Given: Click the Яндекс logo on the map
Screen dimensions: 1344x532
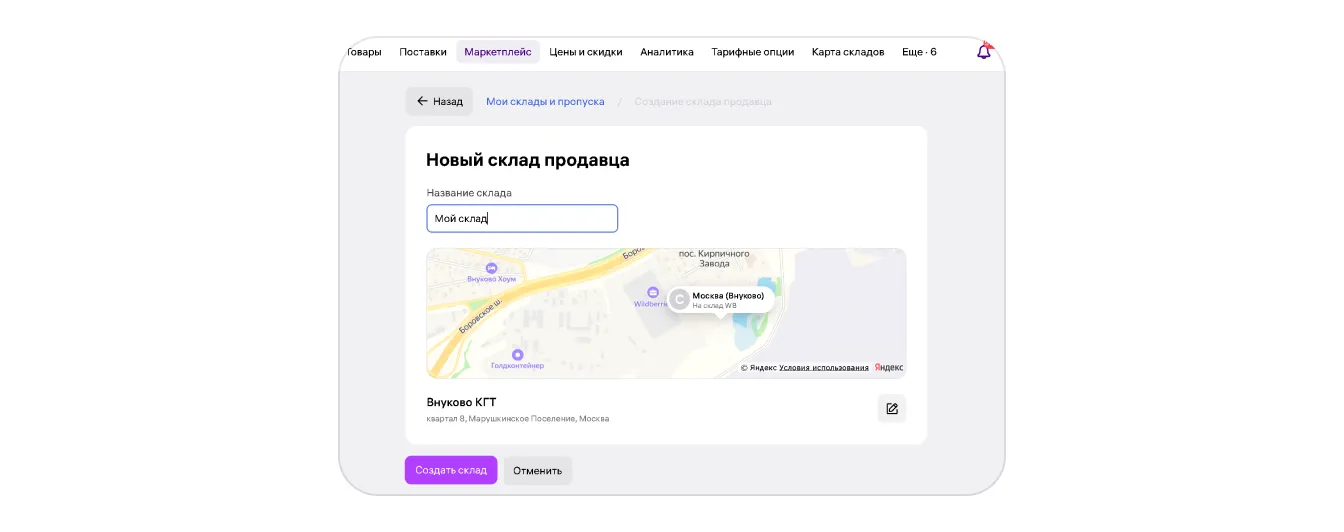Looking at the screenshot, I should [x=889, y=368].
